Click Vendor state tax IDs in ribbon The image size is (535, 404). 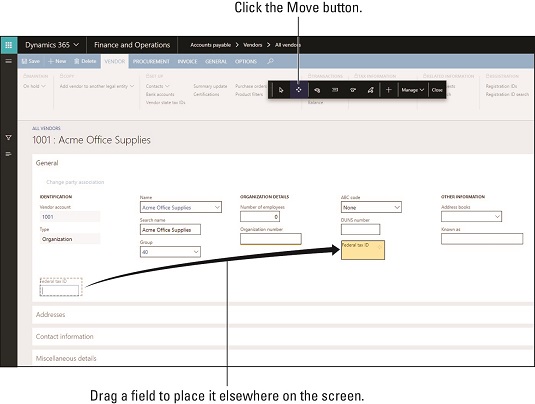165,102
